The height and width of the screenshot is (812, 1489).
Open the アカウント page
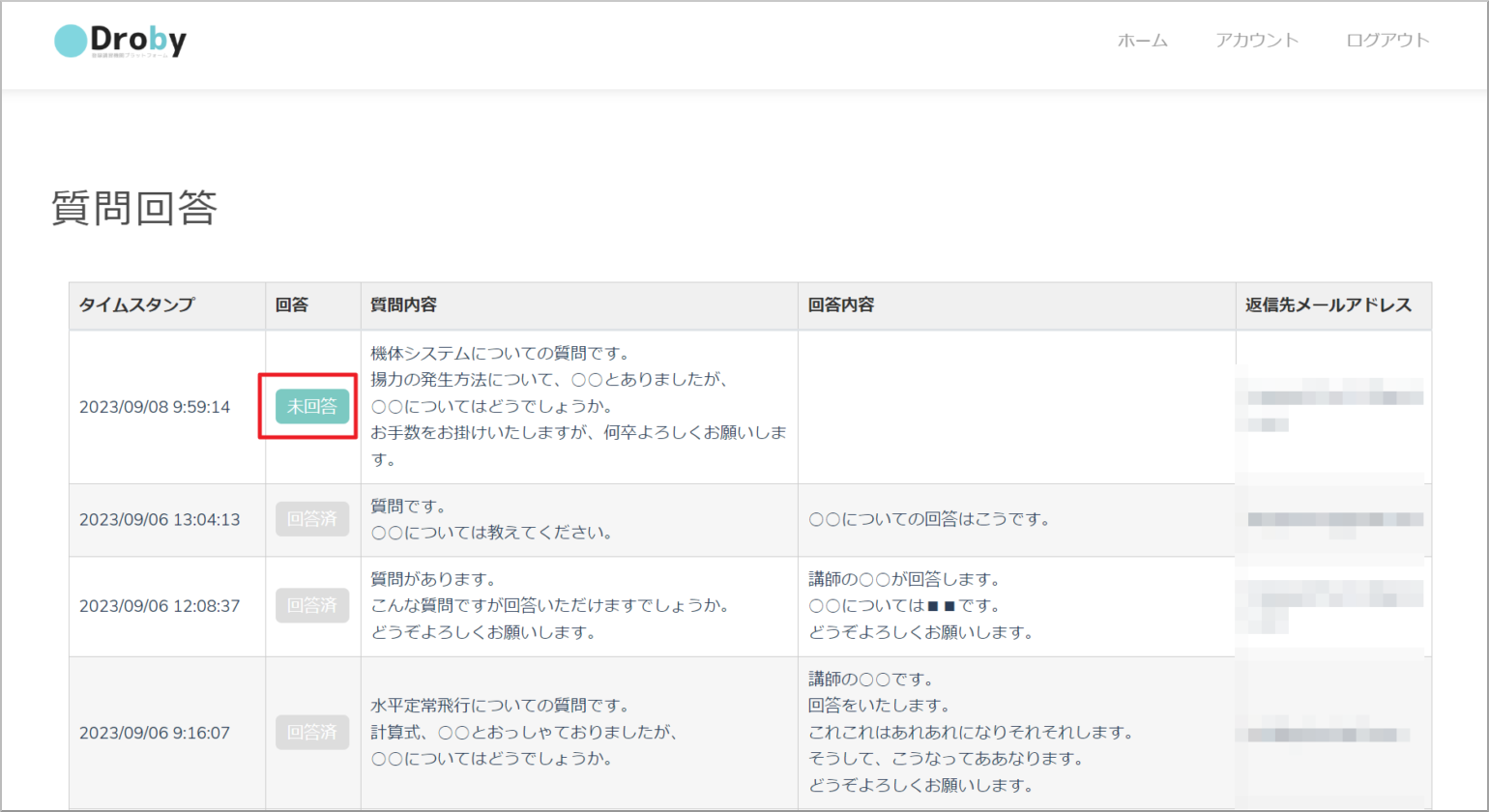pyautogui.click(x=1257, y=41)
